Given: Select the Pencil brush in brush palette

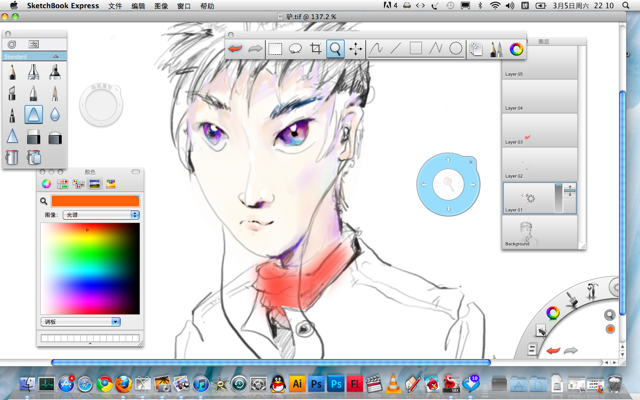Looking at the screenshot, I should coord(12,72).
